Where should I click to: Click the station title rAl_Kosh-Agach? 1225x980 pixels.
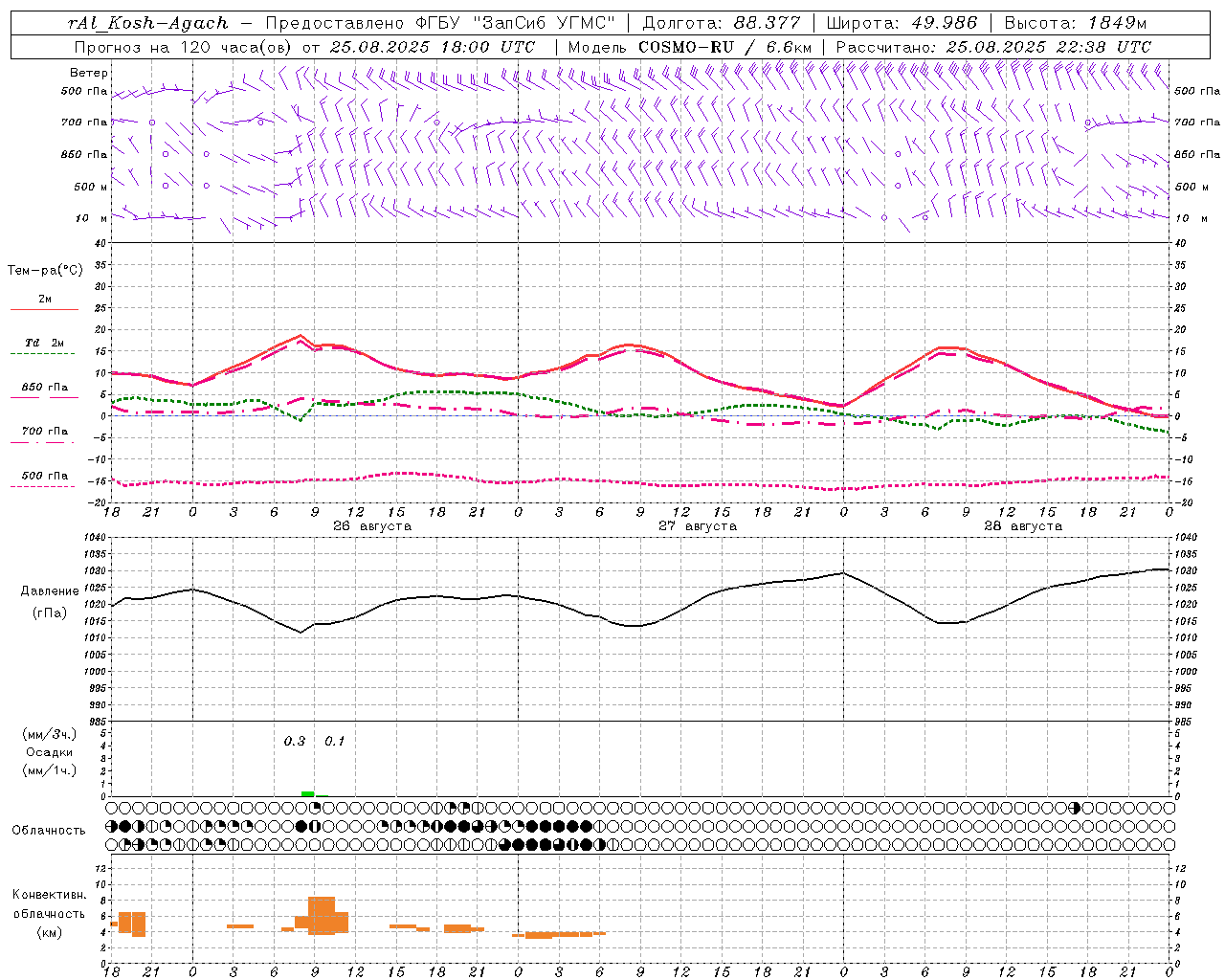click(x=148, y=23)
